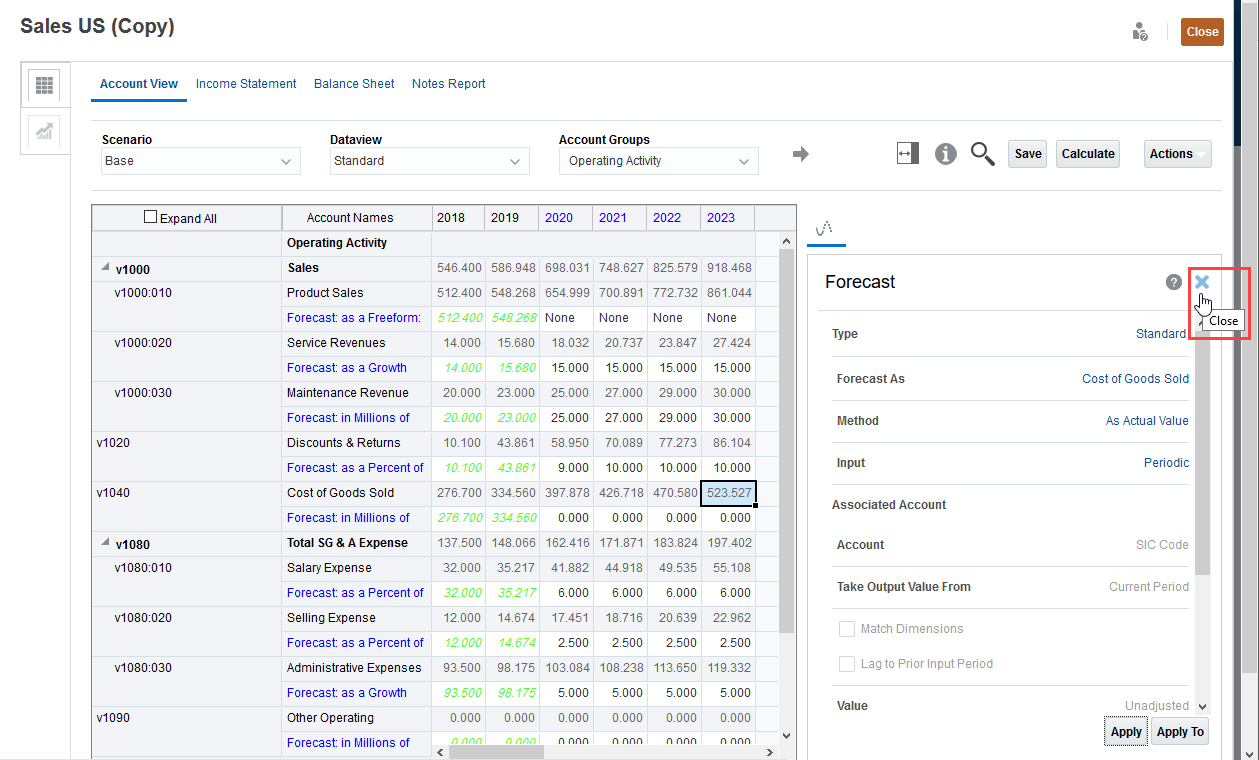Open the Forecast help question icon
Image resolution: width=1259 pixels, height=760 pixels.
[1174, 282]
